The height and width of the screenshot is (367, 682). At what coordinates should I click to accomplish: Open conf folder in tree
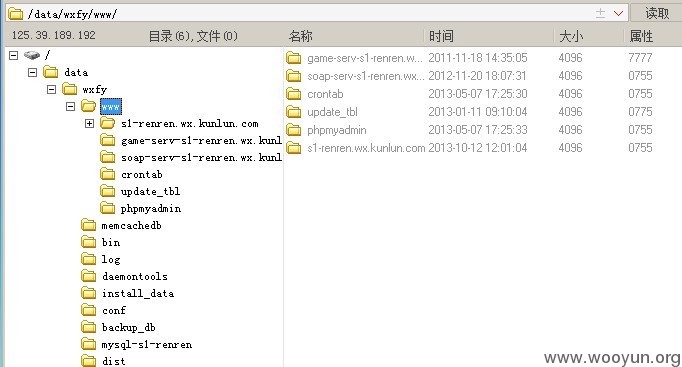click(114, 310)
